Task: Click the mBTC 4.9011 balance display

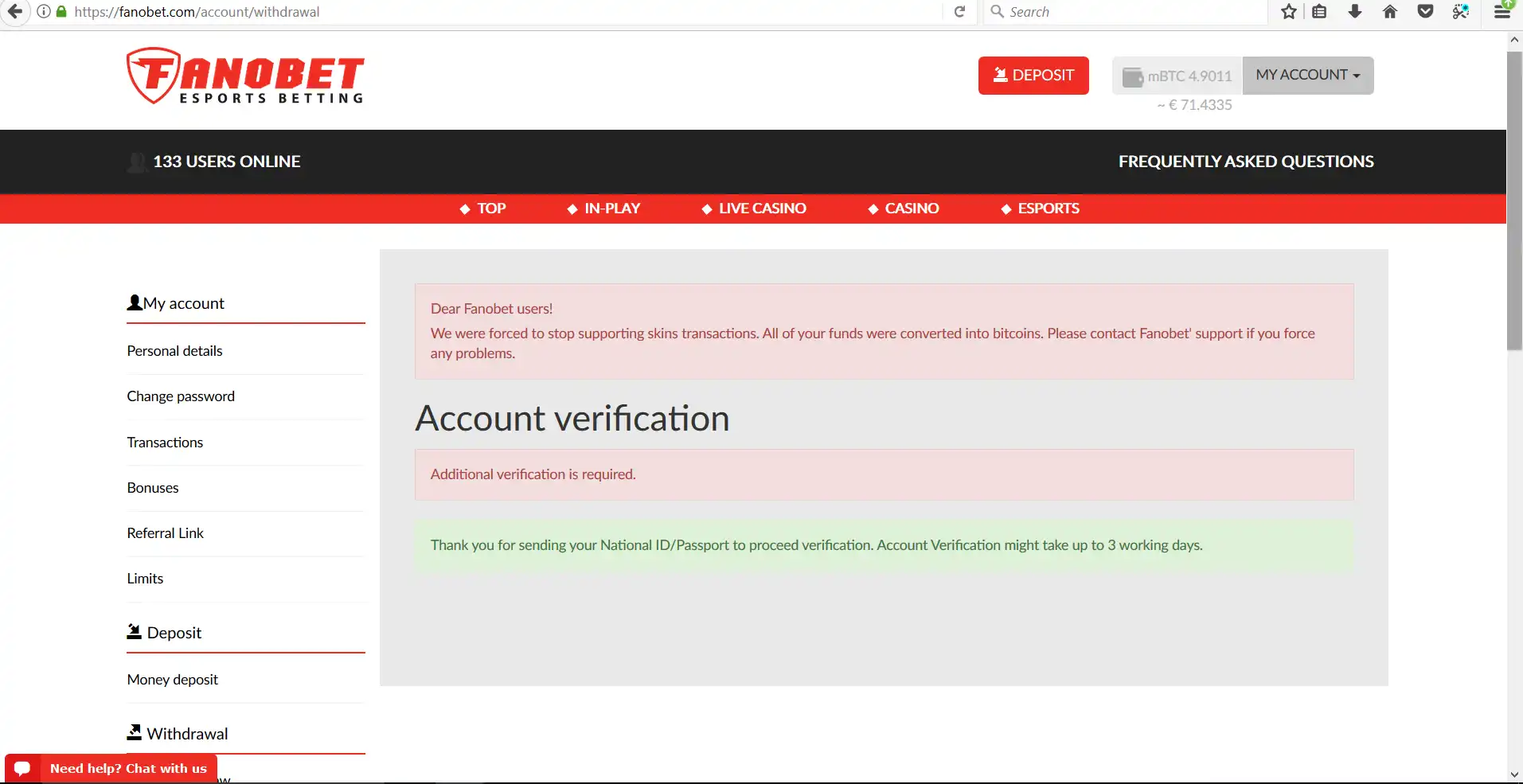Action: [x=1177, y=76]
